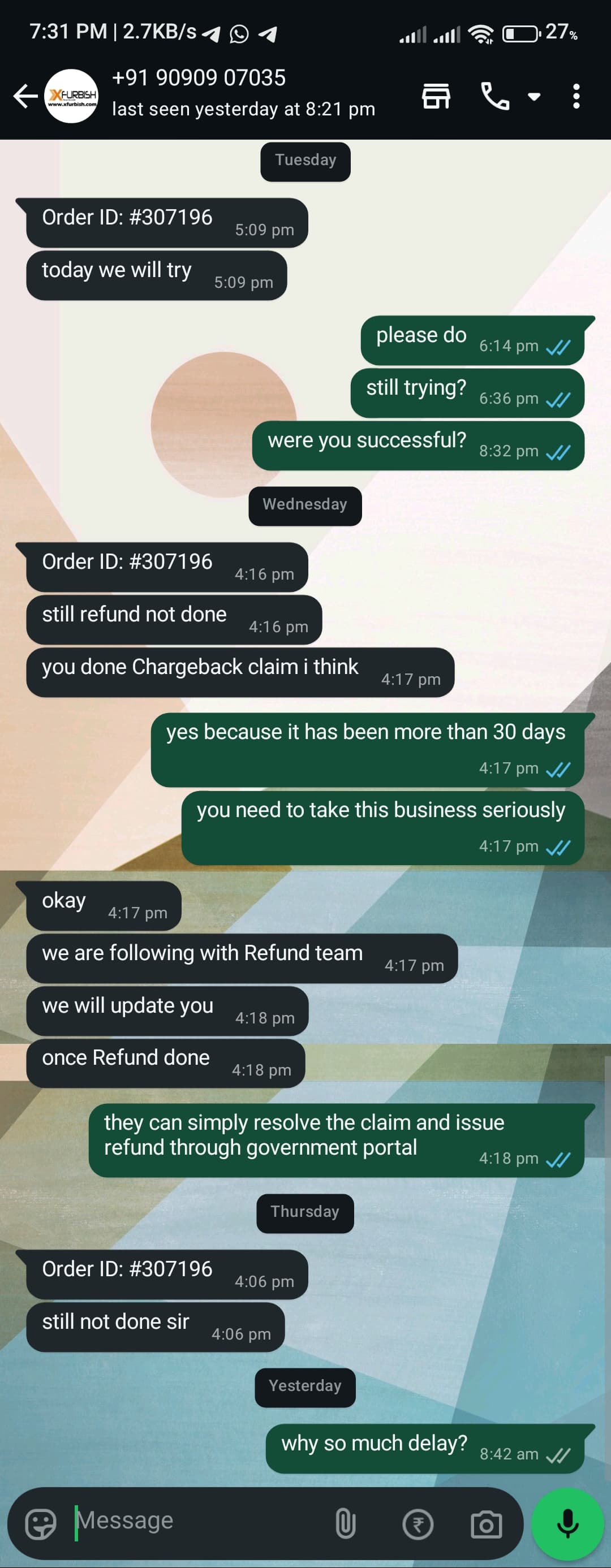
Task: Tap the green microphone voice message button
Action: pos(568,1524)
